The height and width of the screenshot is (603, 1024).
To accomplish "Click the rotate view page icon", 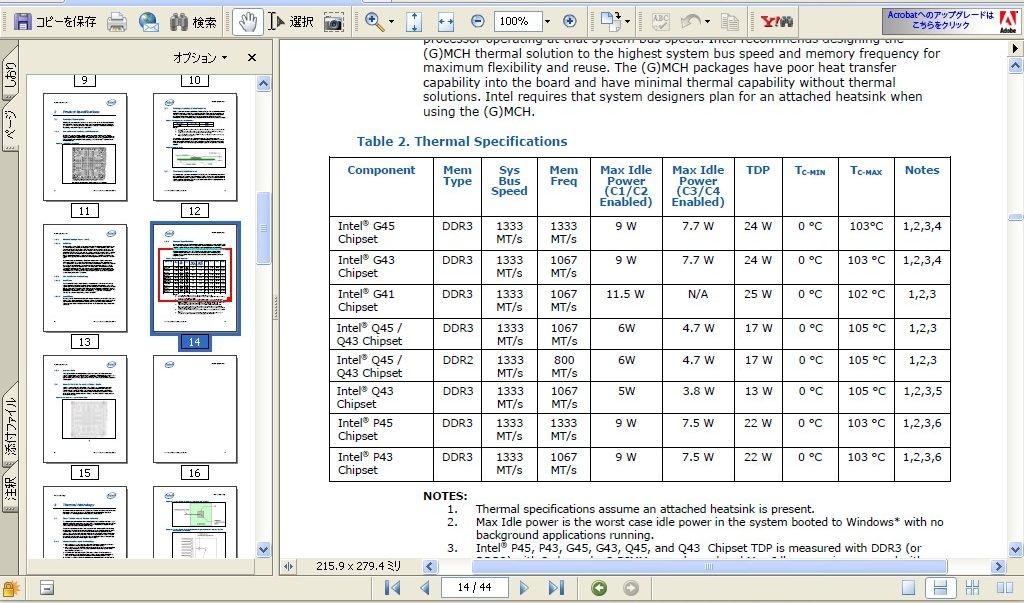I will (610, 22).
